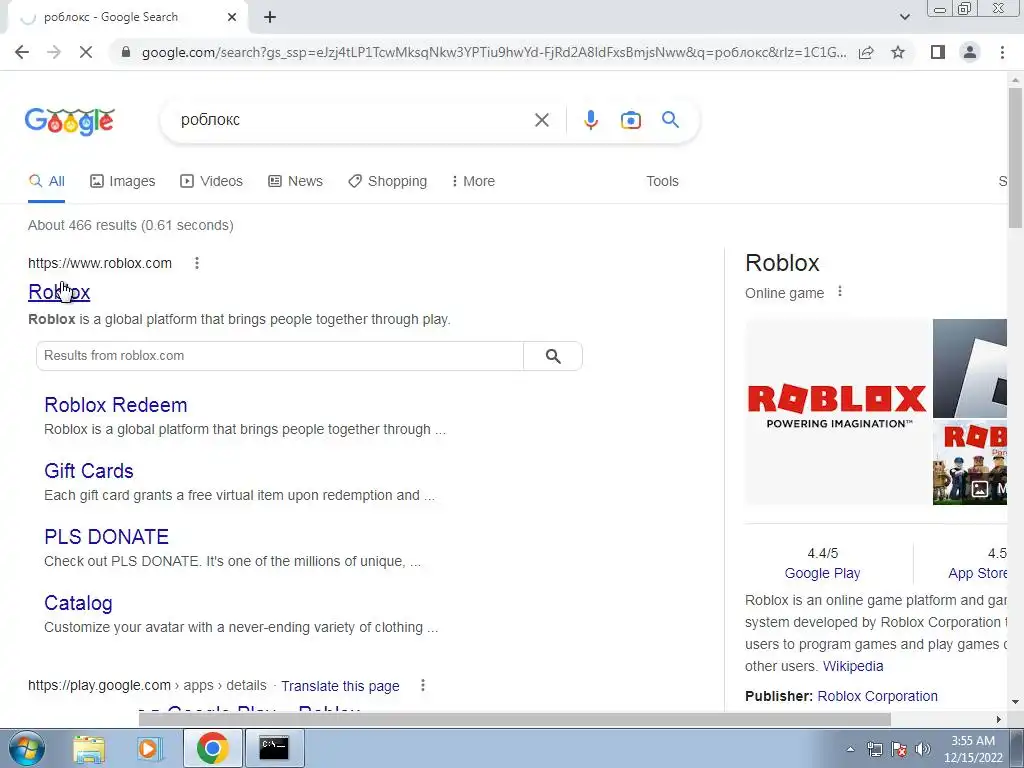Open options for Google Play result
This screenshot has width=1024, height=768.
click(x=423, y=685)
